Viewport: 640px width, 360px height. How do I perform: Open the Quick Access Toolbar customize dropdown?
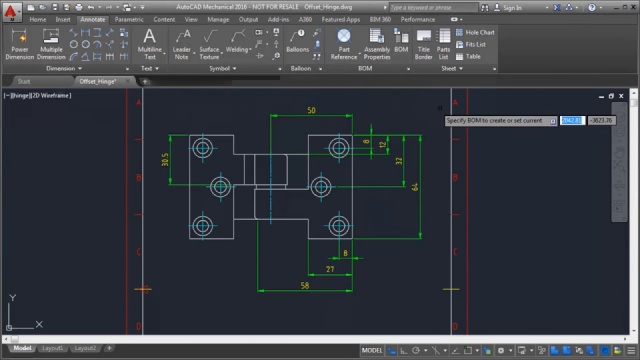tap(142, 7)
